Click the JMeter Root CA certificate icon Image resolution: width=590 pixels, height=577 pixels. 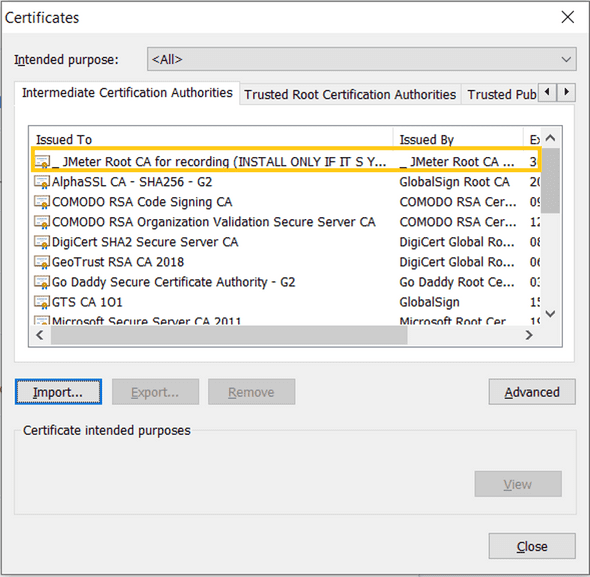(x=42, y=162)
